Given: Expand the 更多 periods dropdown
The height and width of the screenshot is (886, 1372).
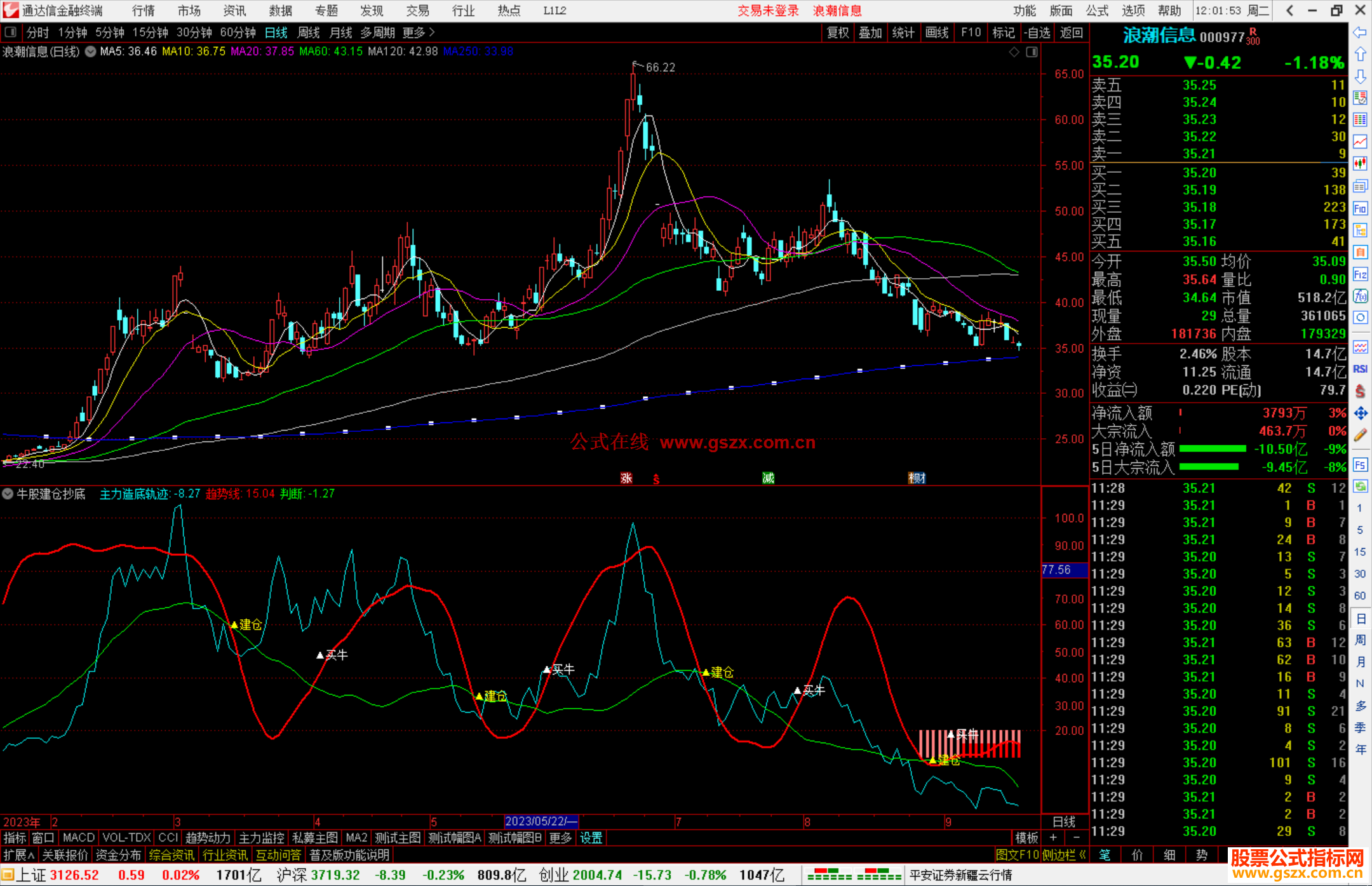Looking at the screenshot, I should click(x=419, y=32).
